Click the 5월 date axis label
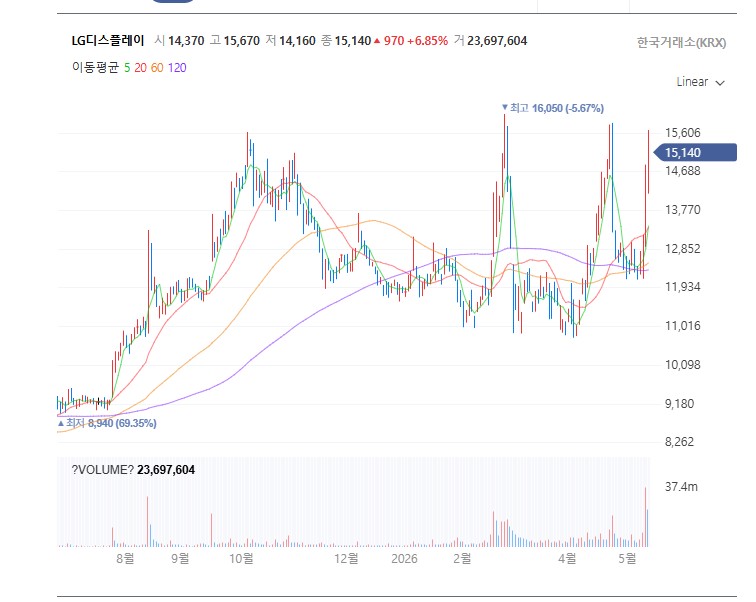This screenshot has height=602, width=756. tap(627, 559)
